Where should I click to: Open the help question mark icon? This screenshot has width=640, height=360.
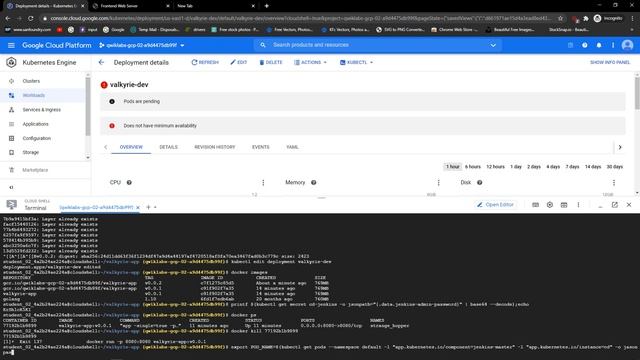click(x=584, y=45)
